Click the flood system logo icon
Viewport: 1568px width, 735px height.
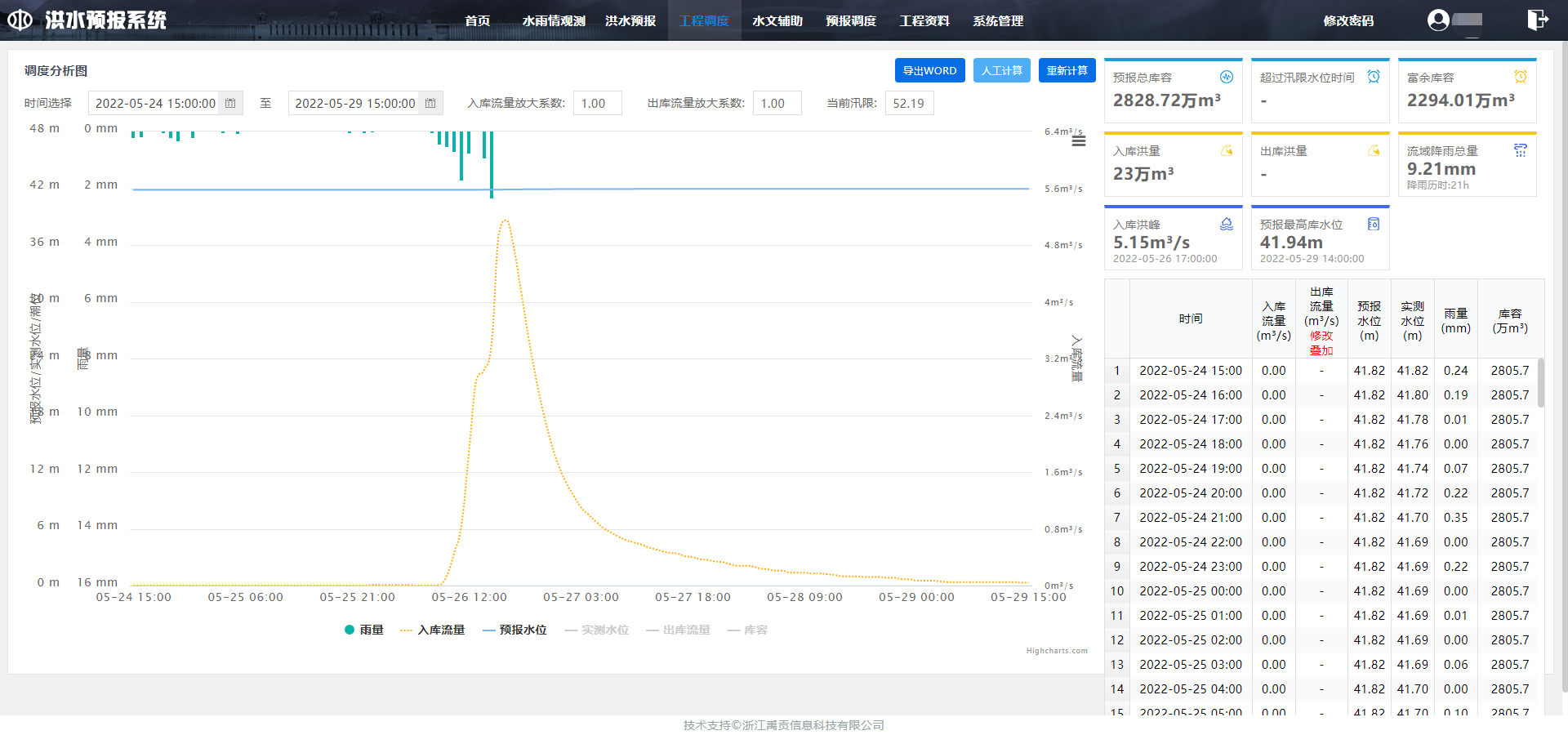click(x=20, y=20)
